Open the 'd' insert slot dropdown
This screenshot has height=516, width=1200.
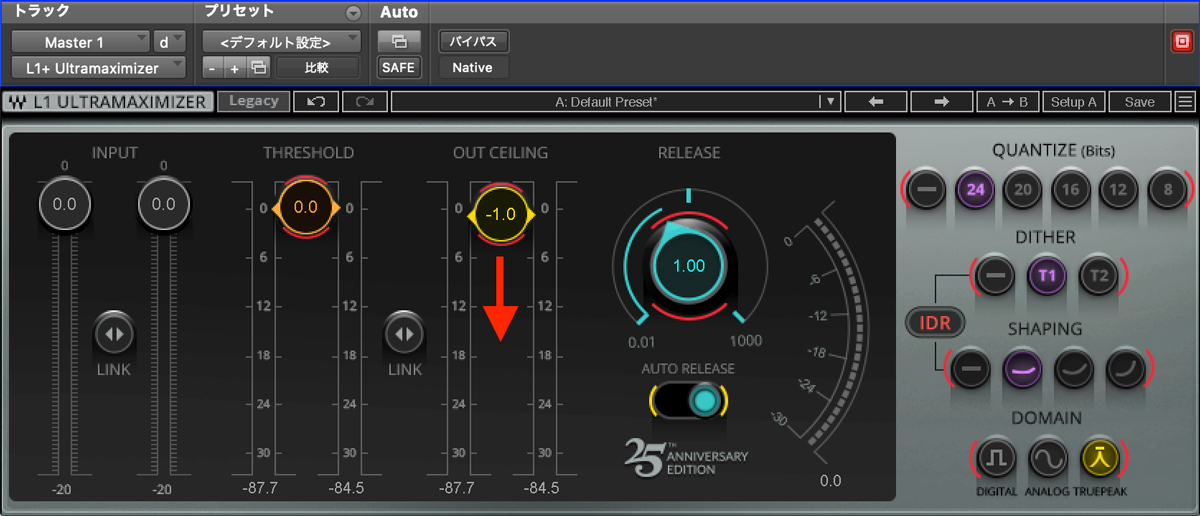click(x=170, y=42)
